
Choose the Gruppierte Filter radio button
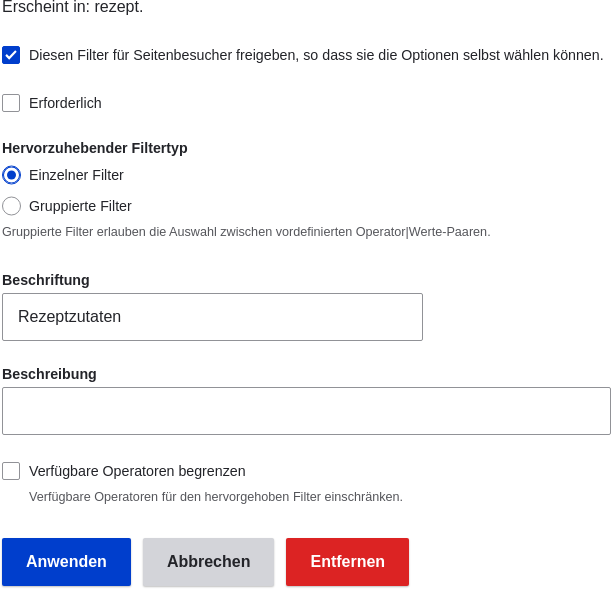tap(11, 206)
